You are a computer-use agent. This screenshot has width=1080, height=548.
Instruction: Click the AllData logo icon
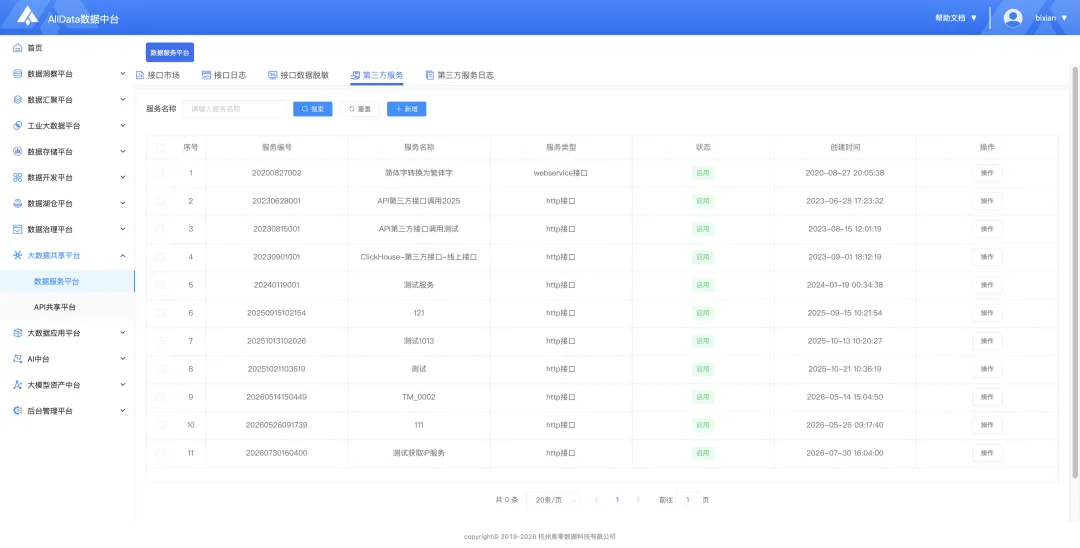click(27, 17)
